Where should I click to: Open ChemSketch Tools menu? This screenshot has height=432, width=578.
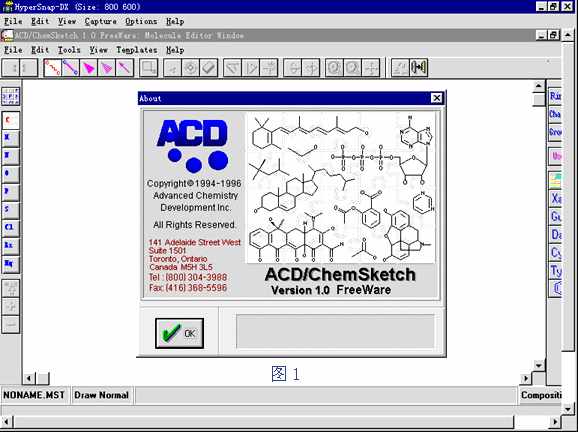[x=69, y=50]
